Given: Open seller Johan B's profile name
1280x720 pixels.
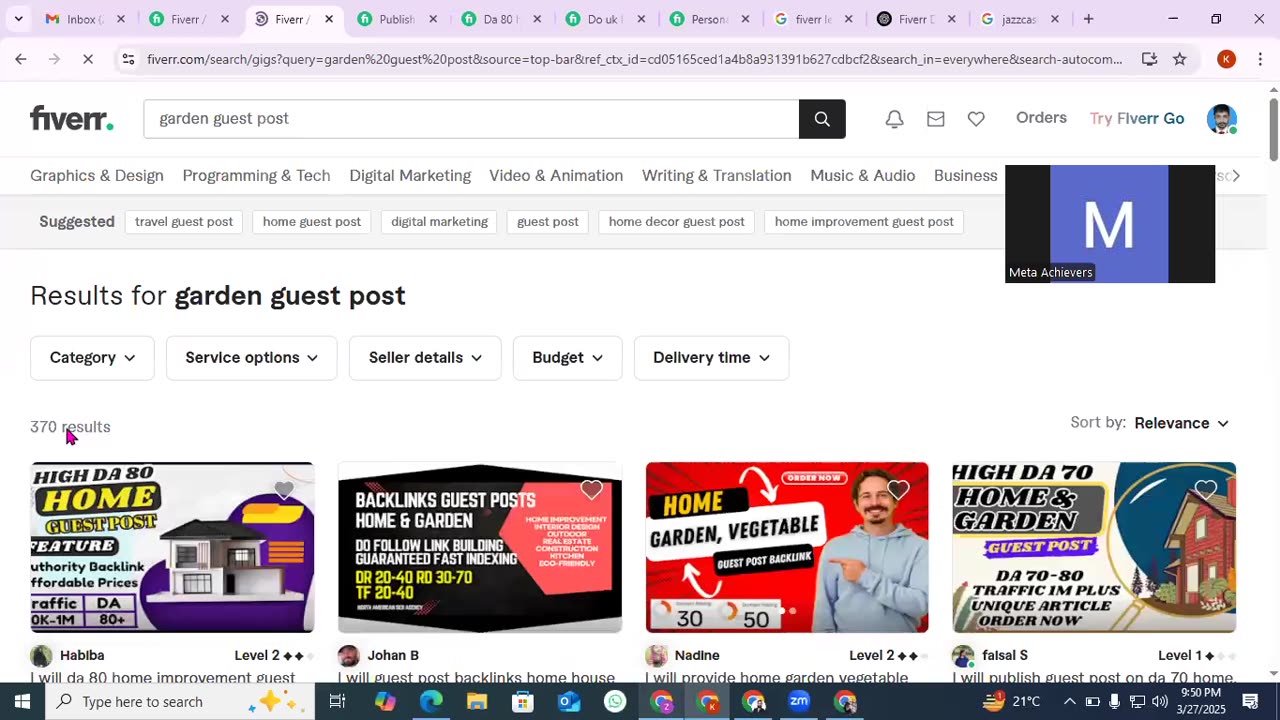Looking at the screenshot, I should tap(393, 656).
